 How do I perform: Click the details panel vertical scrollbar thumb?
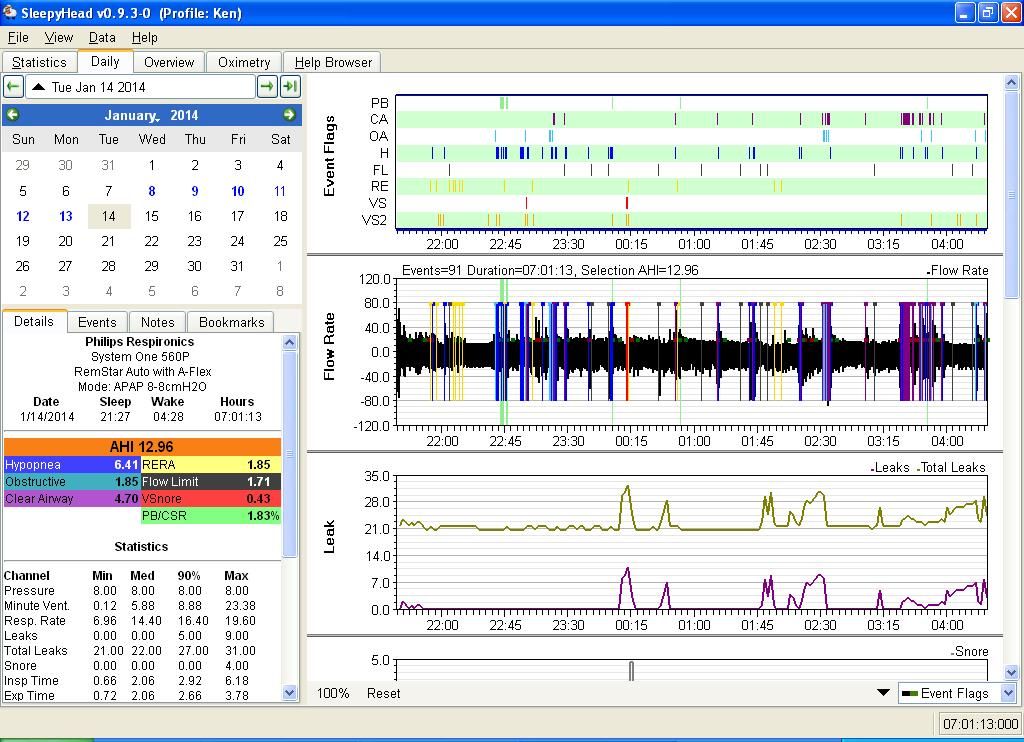point(289,454)
